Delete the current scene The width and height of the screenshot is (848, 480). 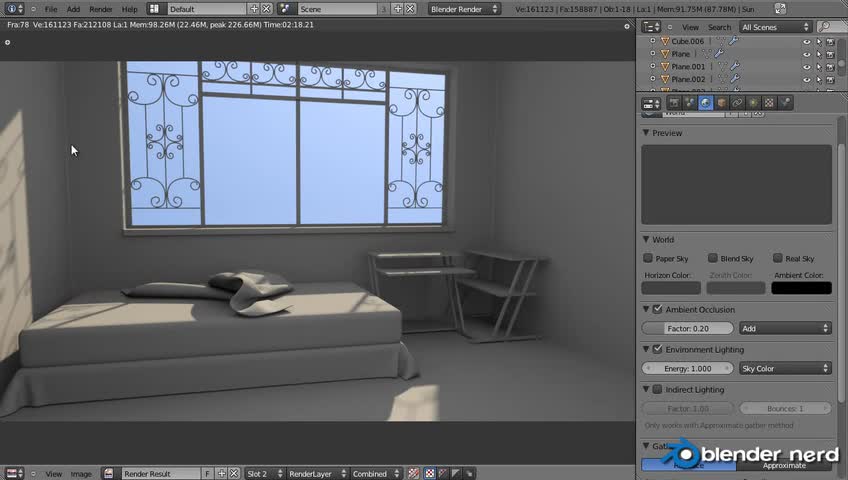pyautogui.click(x=410, y=9)
